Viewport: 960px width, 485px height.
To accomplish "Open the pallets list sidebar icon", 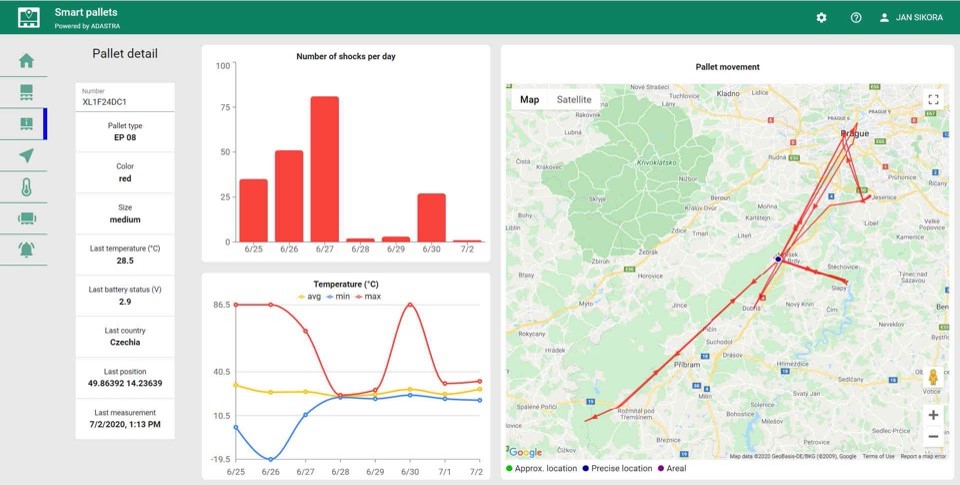I will point(26,92).
